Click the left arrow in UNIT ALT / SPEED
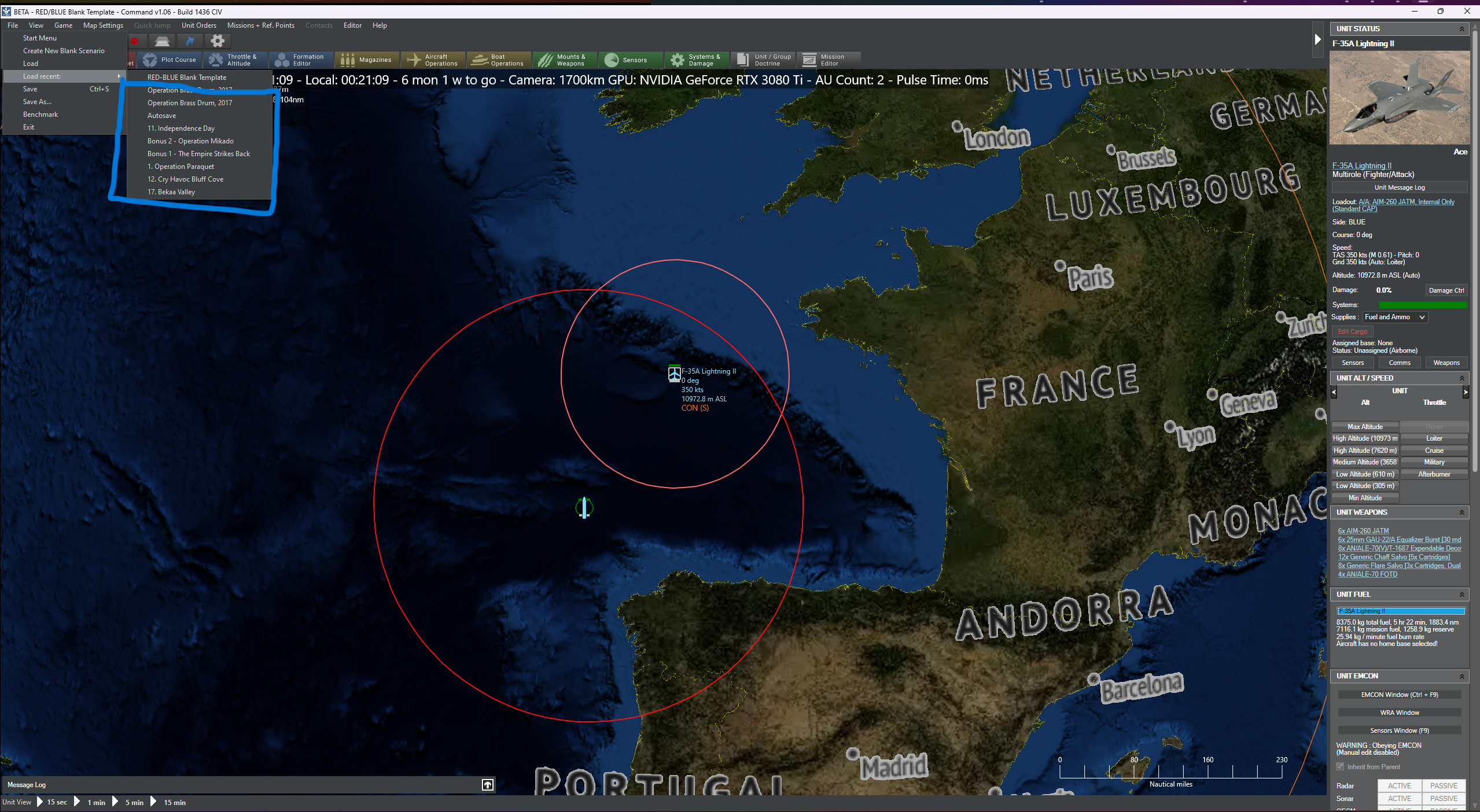The width and height of the screenshot is (1480, 812). 1334,392
